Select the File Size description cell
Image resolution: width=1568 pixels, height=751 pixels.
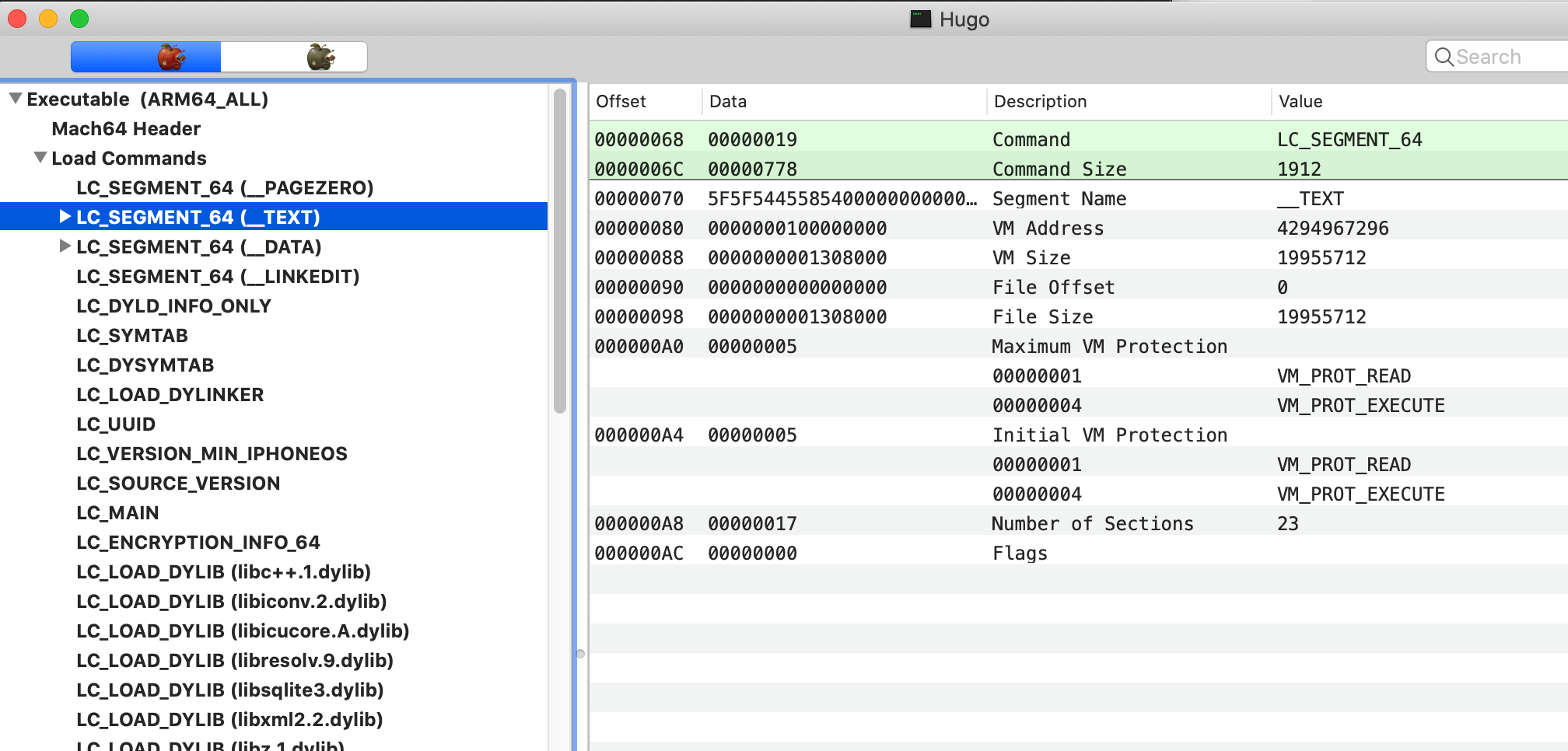[1043, 317]
